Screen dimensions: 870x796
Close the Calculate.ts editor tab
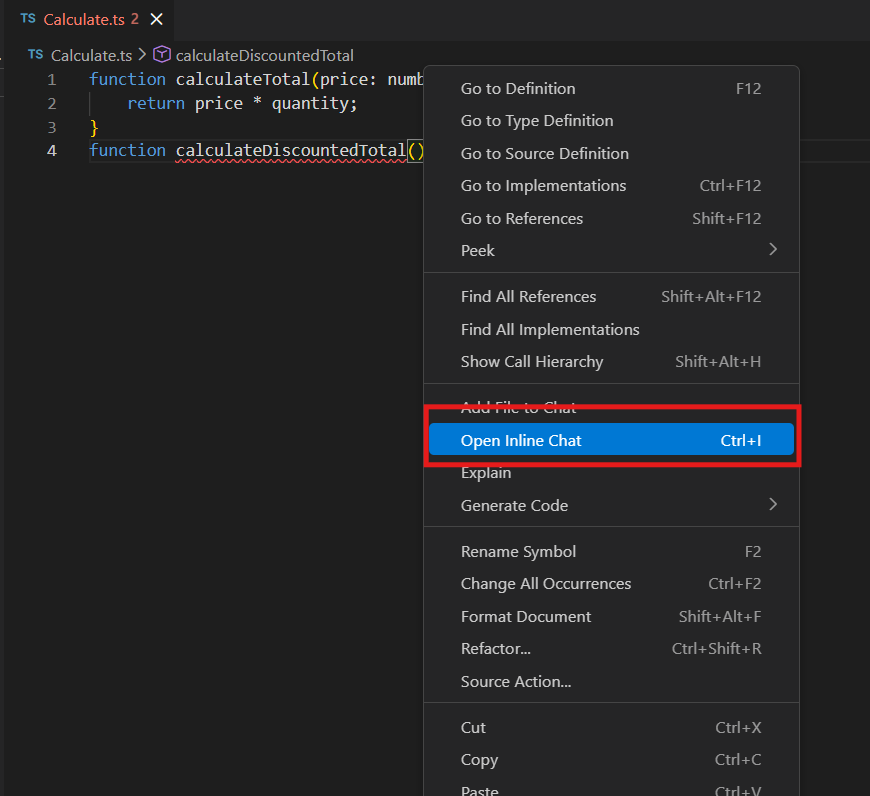pos(156,19)
